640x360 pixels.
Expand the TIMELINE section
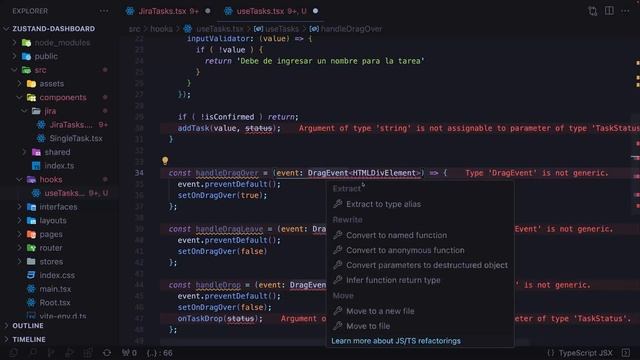(29, 339)
